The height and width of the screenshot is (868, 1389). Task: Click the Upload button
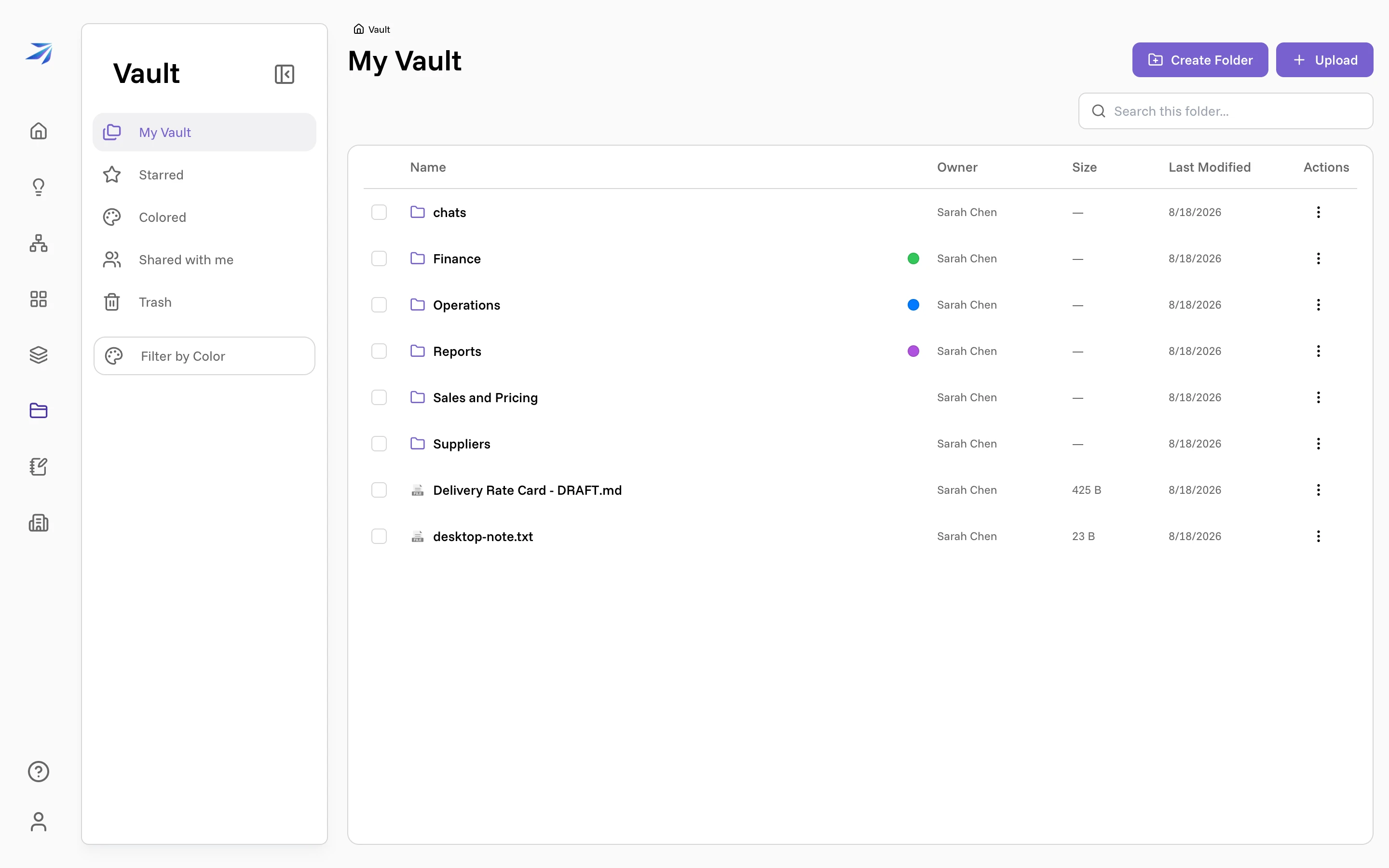pyautogui.click(x=1325, y=60)
